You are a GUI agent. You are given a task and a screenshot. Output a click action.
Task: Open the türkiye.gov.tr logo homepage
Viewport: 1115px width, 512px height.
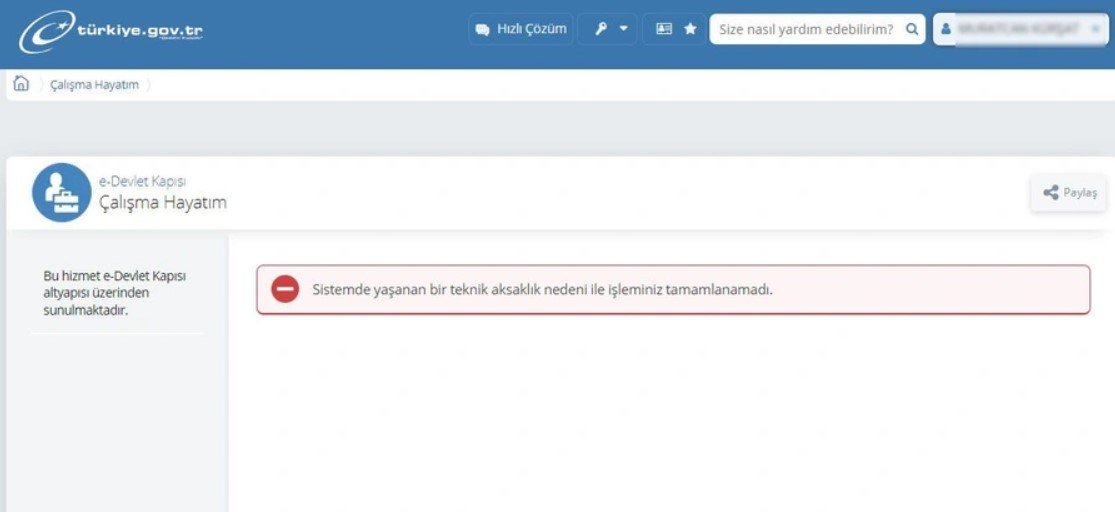point(110,31)
